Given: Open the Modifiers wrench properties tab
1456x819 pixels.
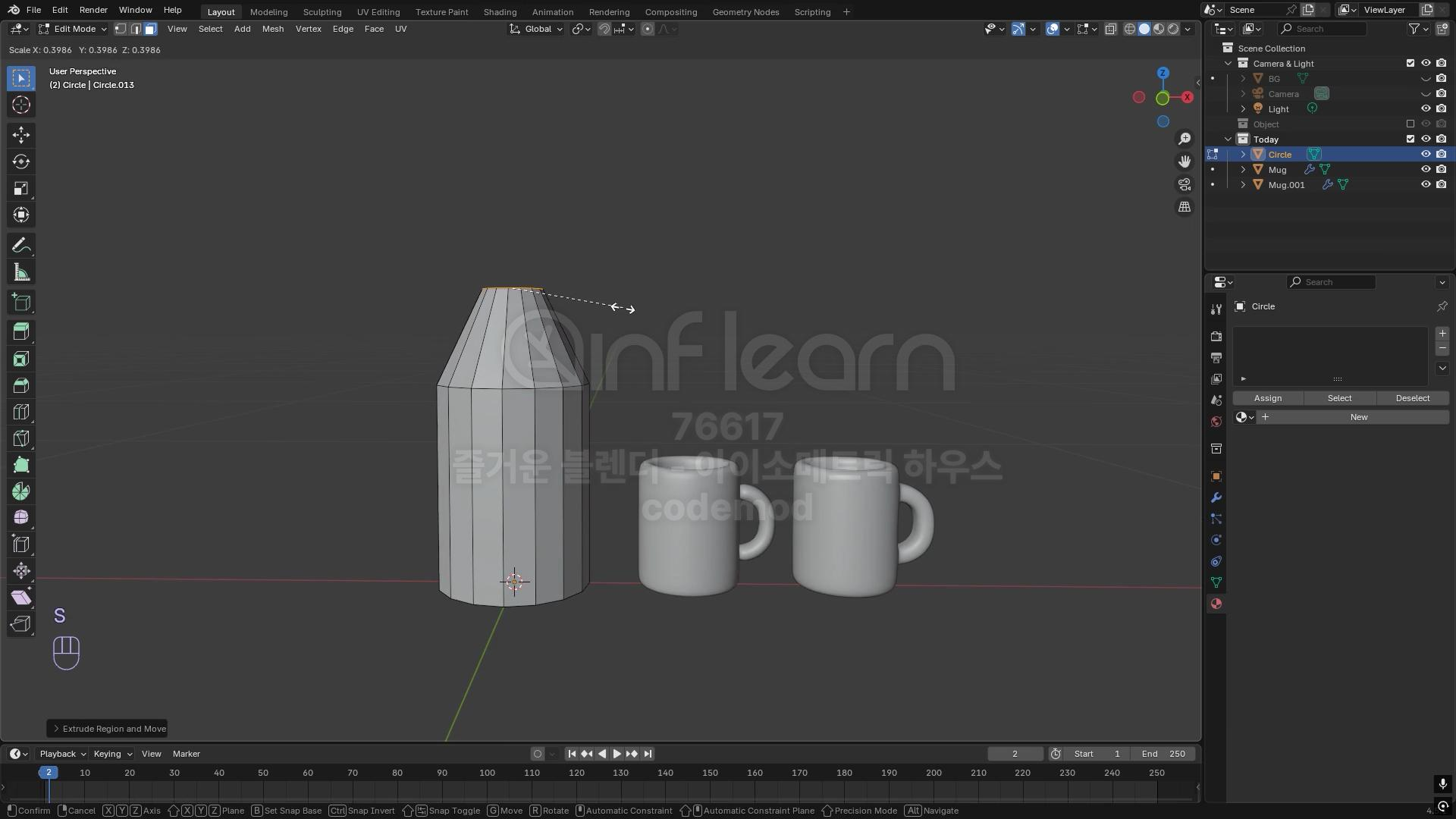Looking at the screenshot, I should (x=1216, y=497).
